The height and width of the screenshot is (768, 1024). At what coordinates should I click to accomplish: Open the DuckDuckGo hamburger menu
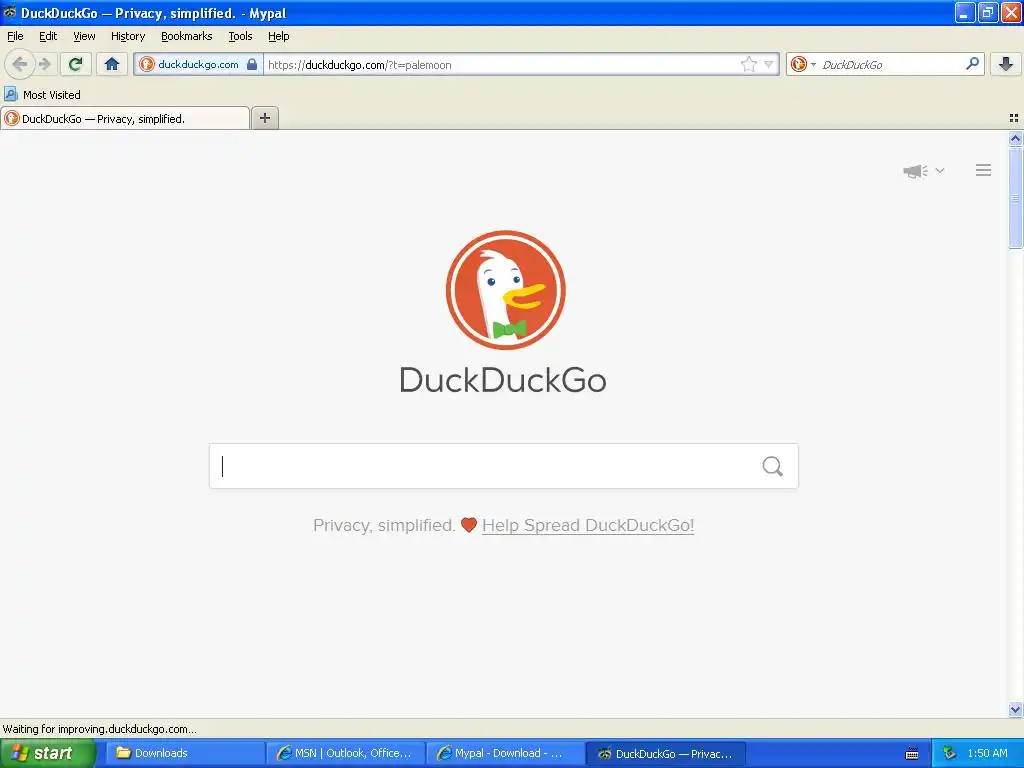coord(984,170)
